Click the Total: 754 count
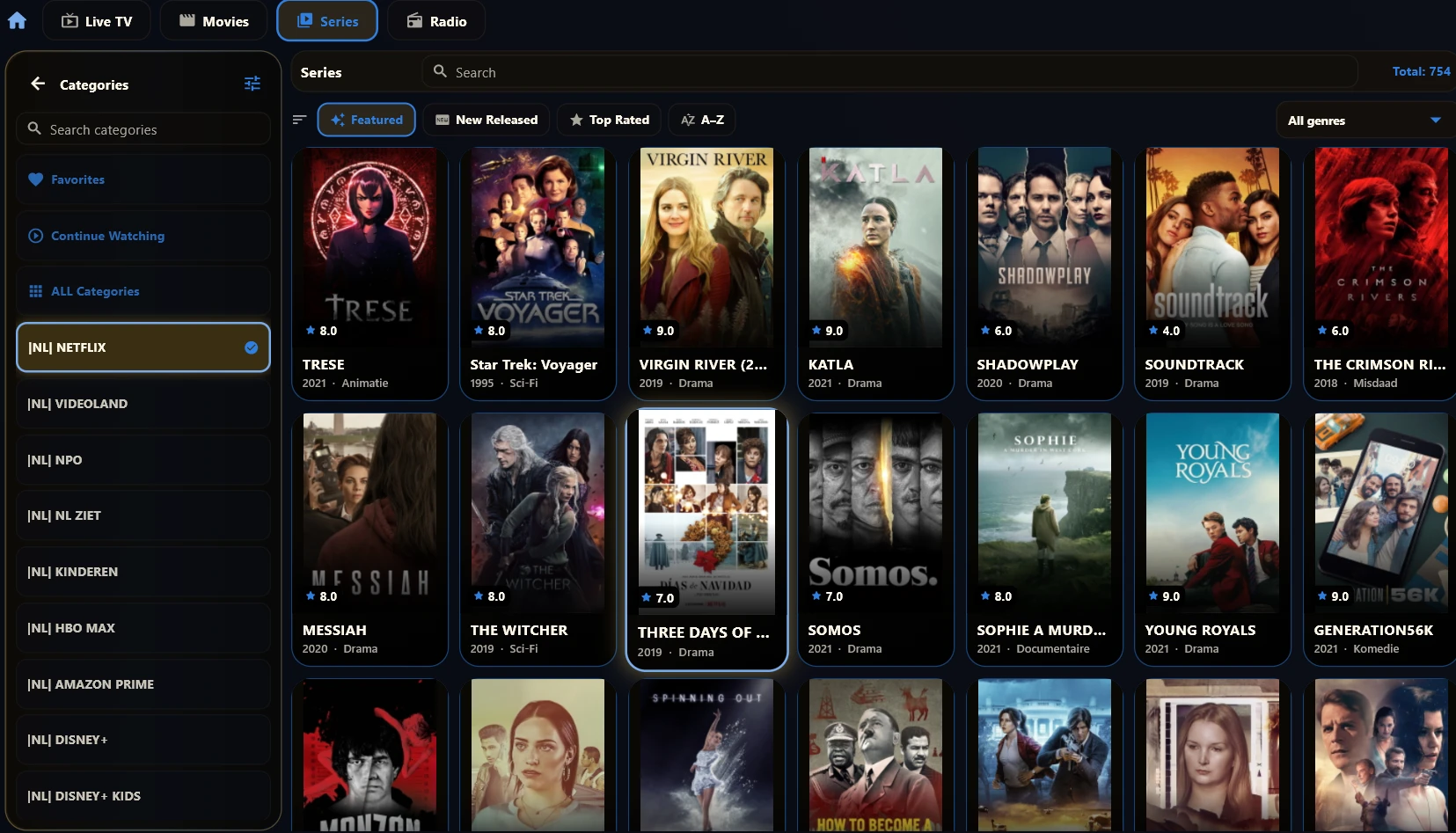The image size is (1456, 833). (1421, 71)
